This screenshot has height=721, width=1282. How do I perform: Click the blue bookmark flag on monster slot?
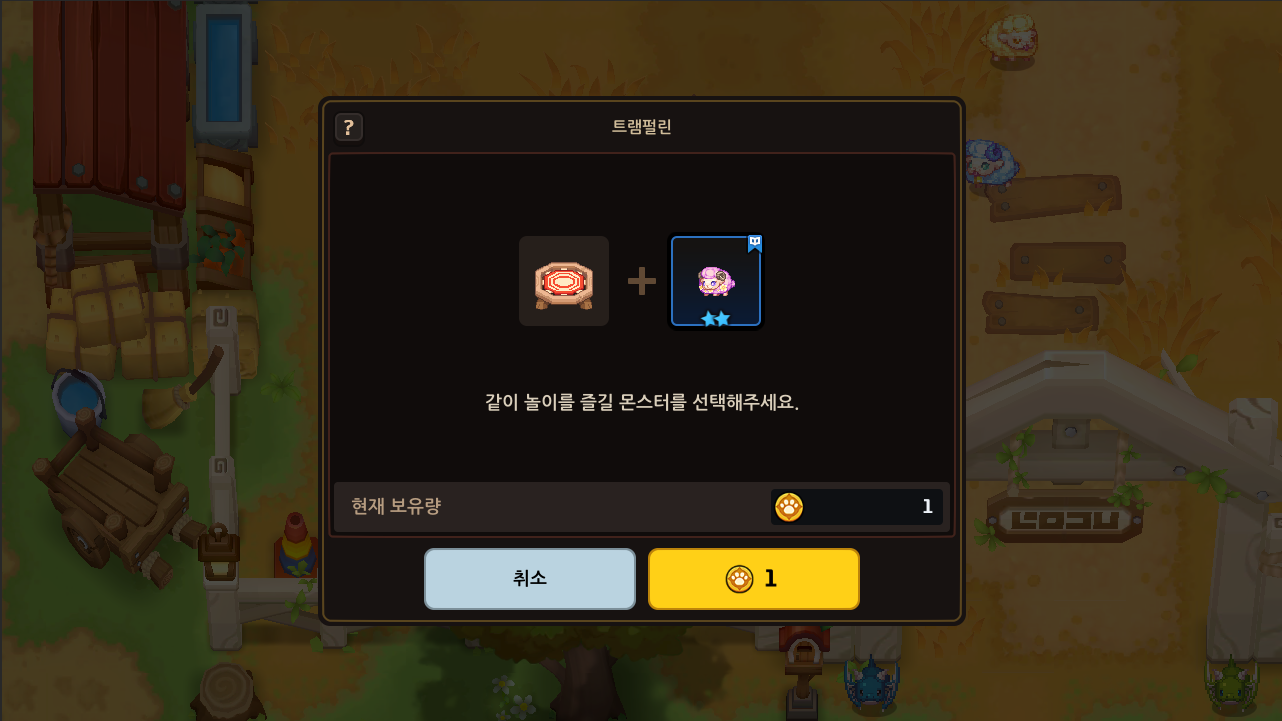tap(754, 244)
